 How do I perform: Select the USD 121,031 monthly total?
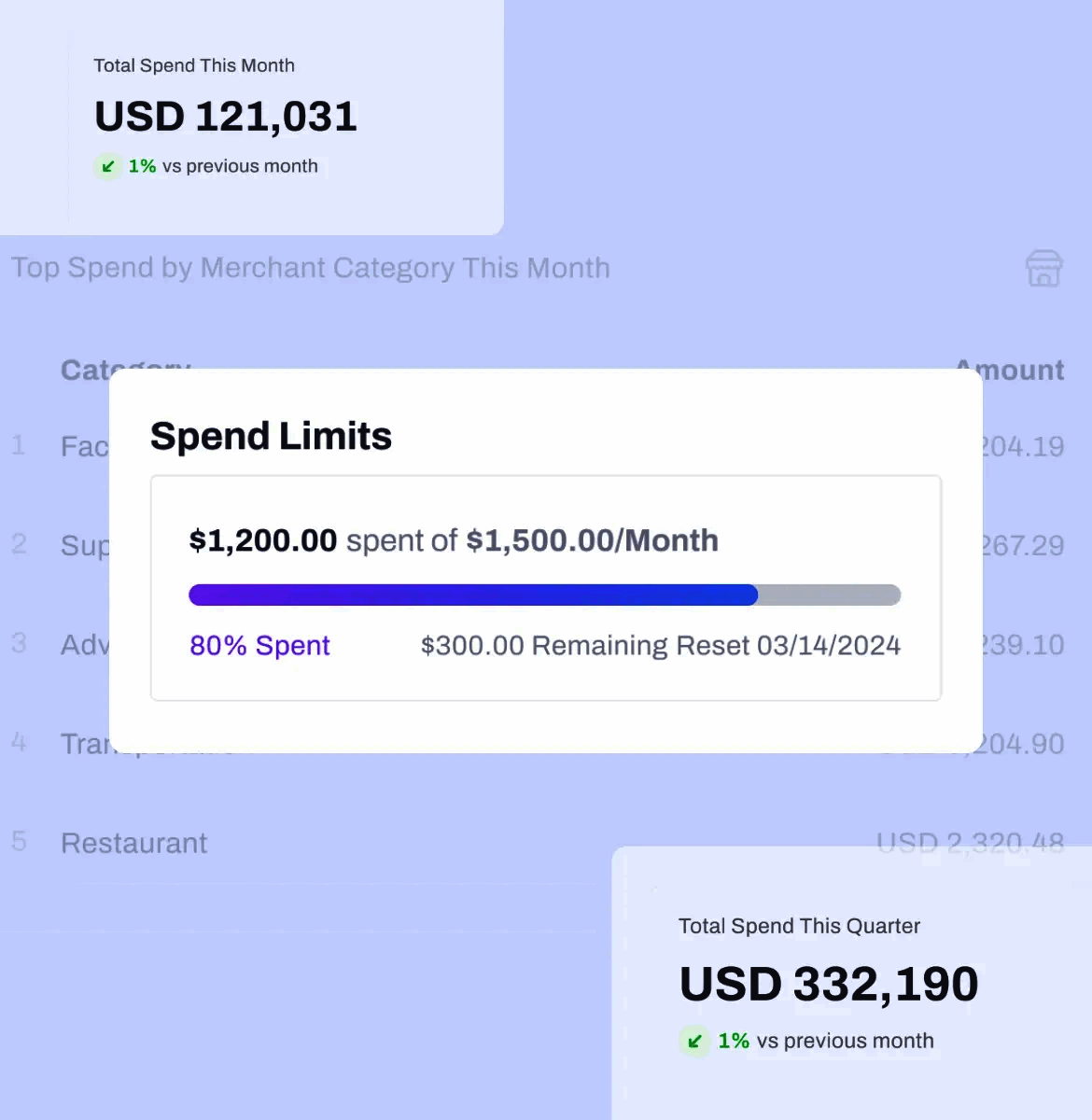(x=226, y=117)
